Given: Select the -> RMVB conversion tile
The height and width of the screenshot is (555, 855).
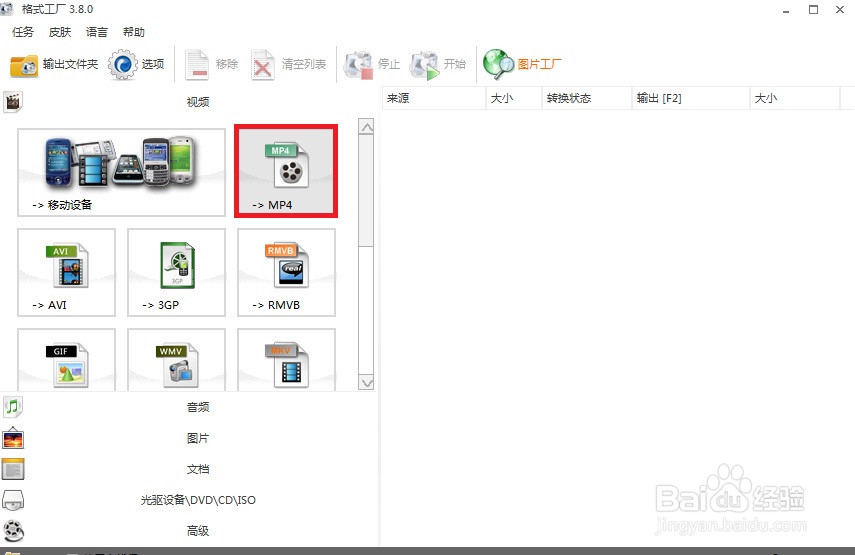Looking at the screenshot, I should (x=286, y=273).
